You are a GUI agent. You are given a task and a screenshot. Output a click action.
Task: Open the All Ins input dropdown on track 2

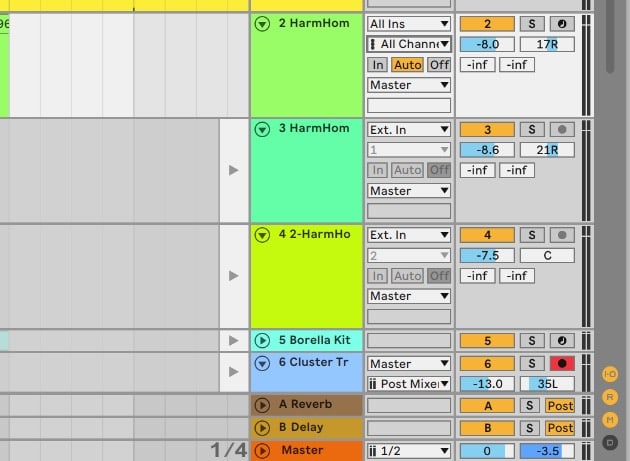(x=409, y=23)
